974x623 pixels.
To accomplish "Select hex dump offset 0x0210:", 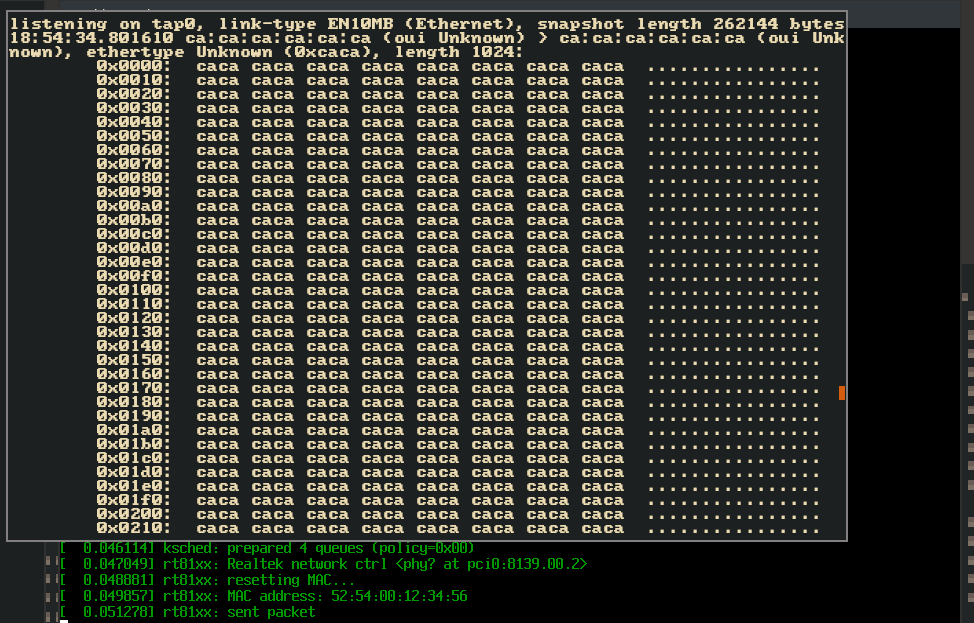I will (134, 529).
